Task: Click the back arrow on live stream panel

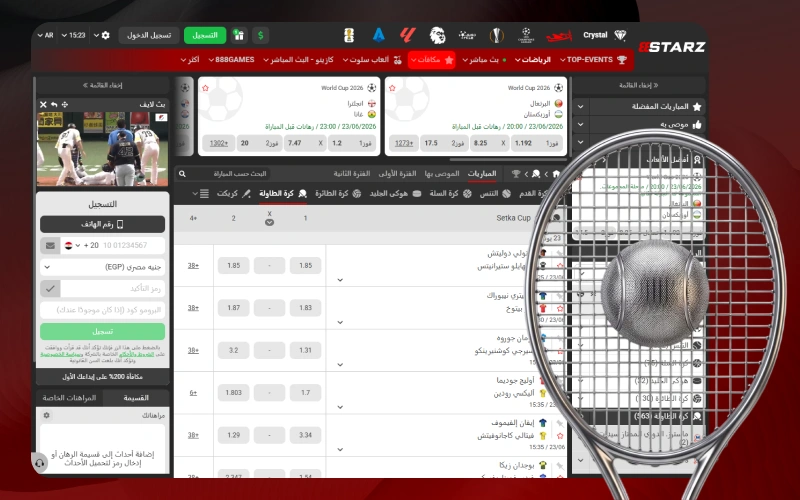Action: (54, 105)
